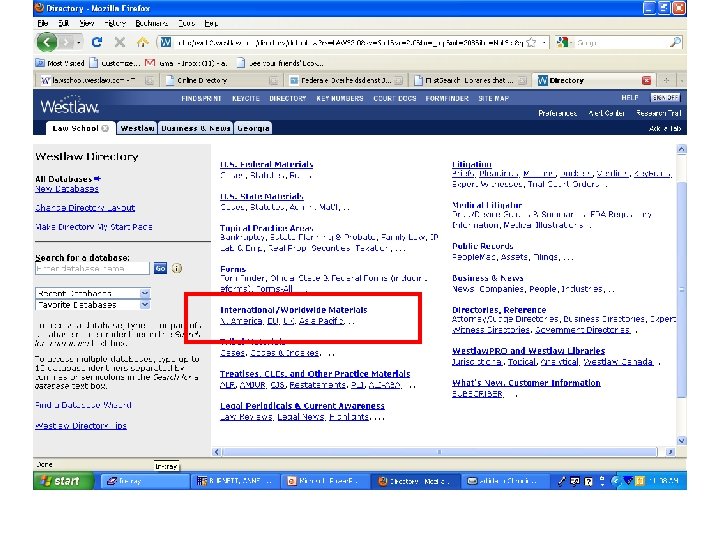The width and height of the screenshot is (720, 540).
Task: Open the New Databases link
Action: (67, 189)
